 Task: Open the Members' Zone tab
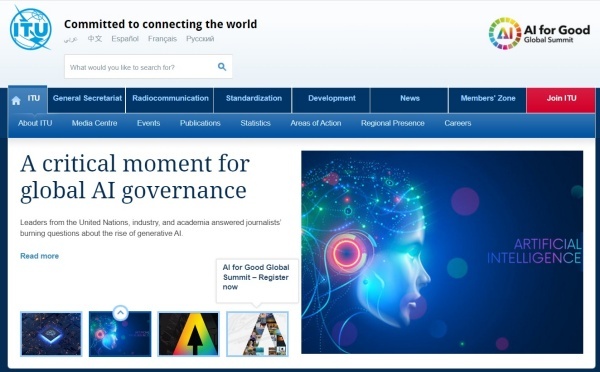point(488,98)
